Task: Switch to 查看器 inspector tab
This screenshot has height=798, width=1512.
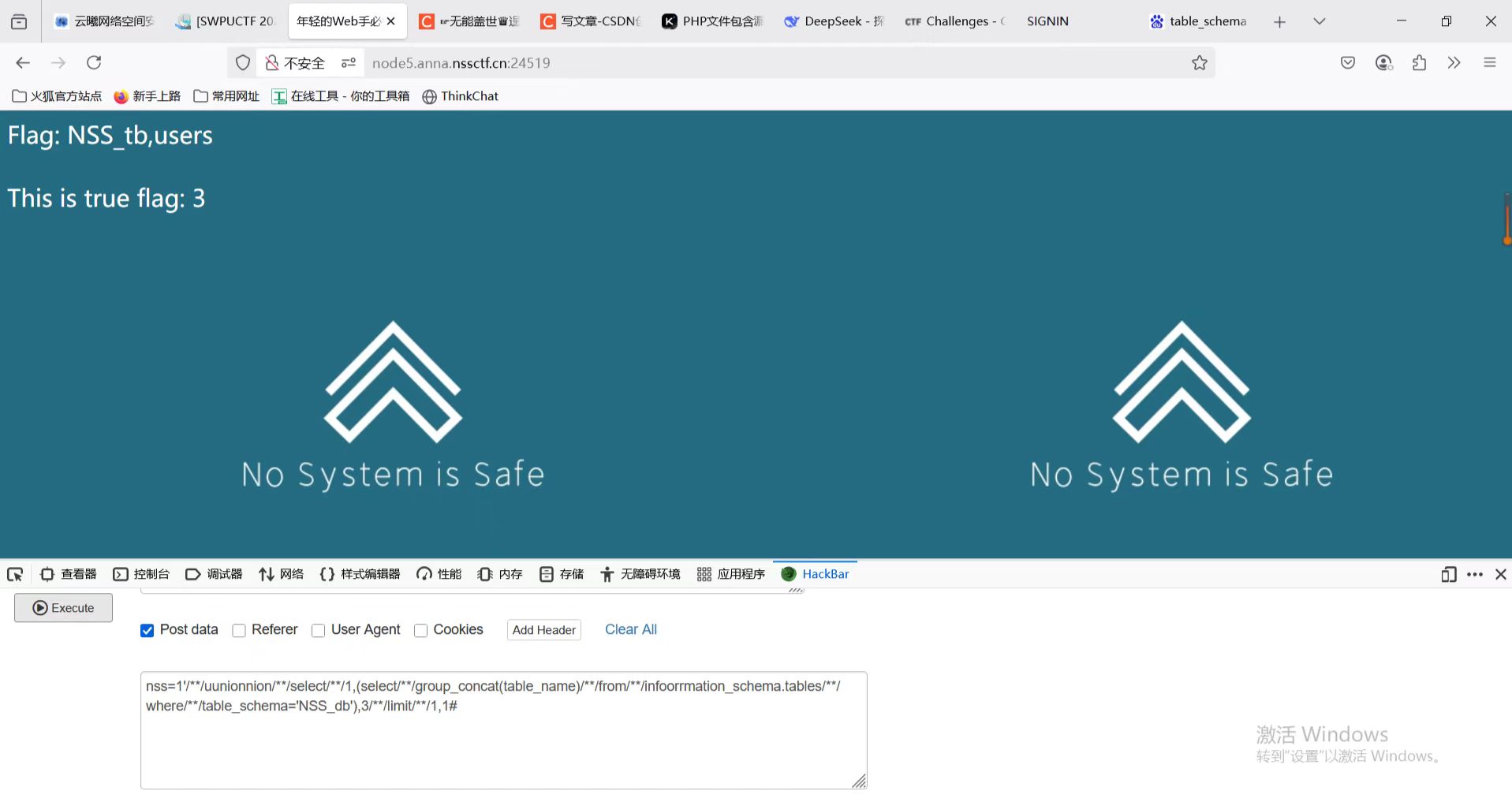Action: click(x=68, y=574)
